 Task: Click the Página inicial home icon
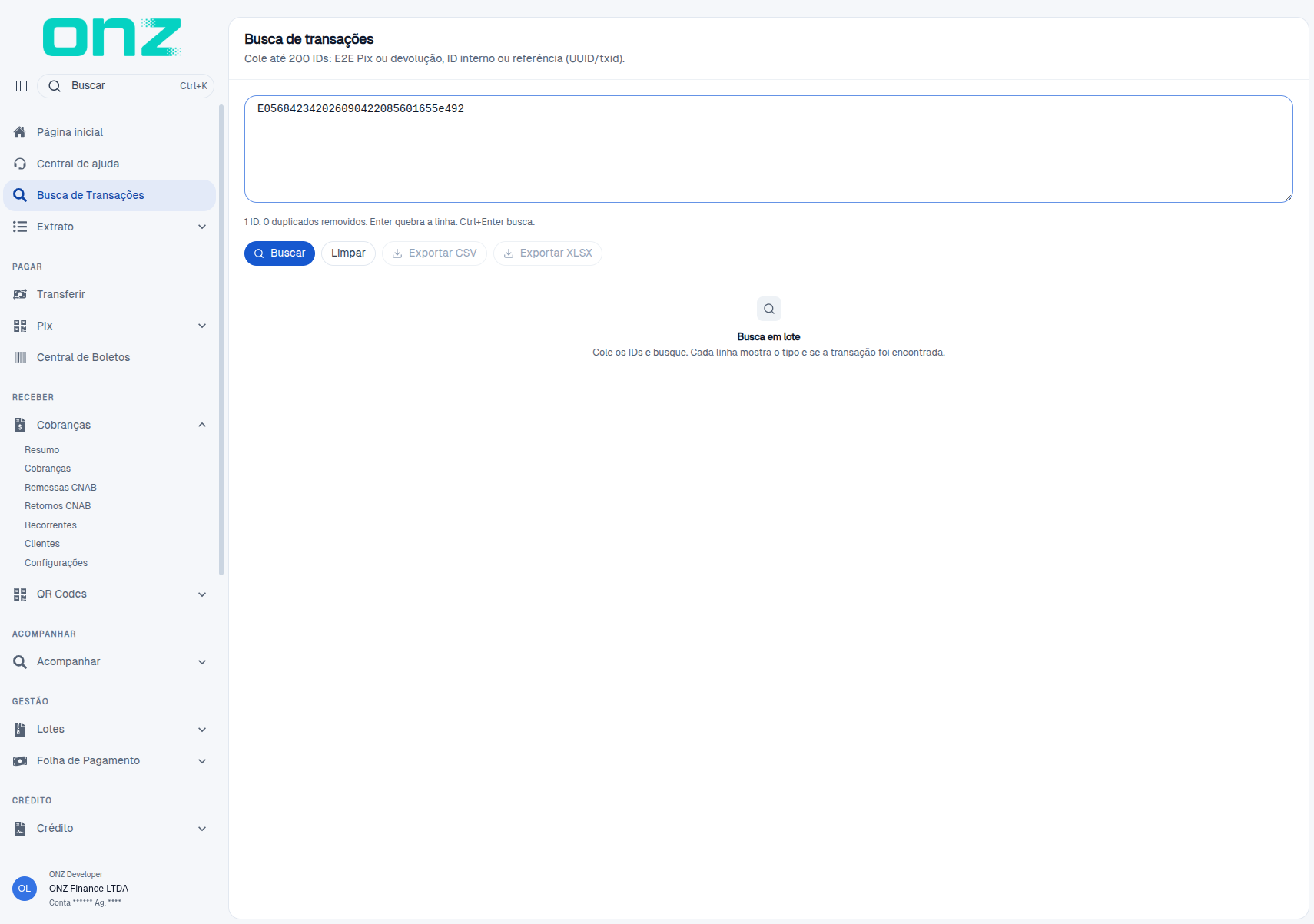click(x=20, y=132)
